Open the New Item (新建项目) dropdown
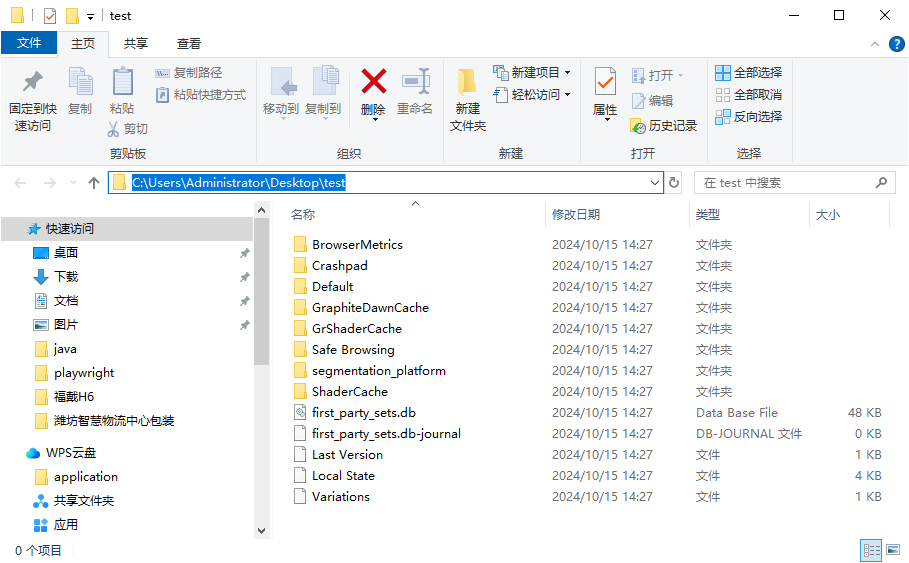The image size is (909, 563). [534, 73]
